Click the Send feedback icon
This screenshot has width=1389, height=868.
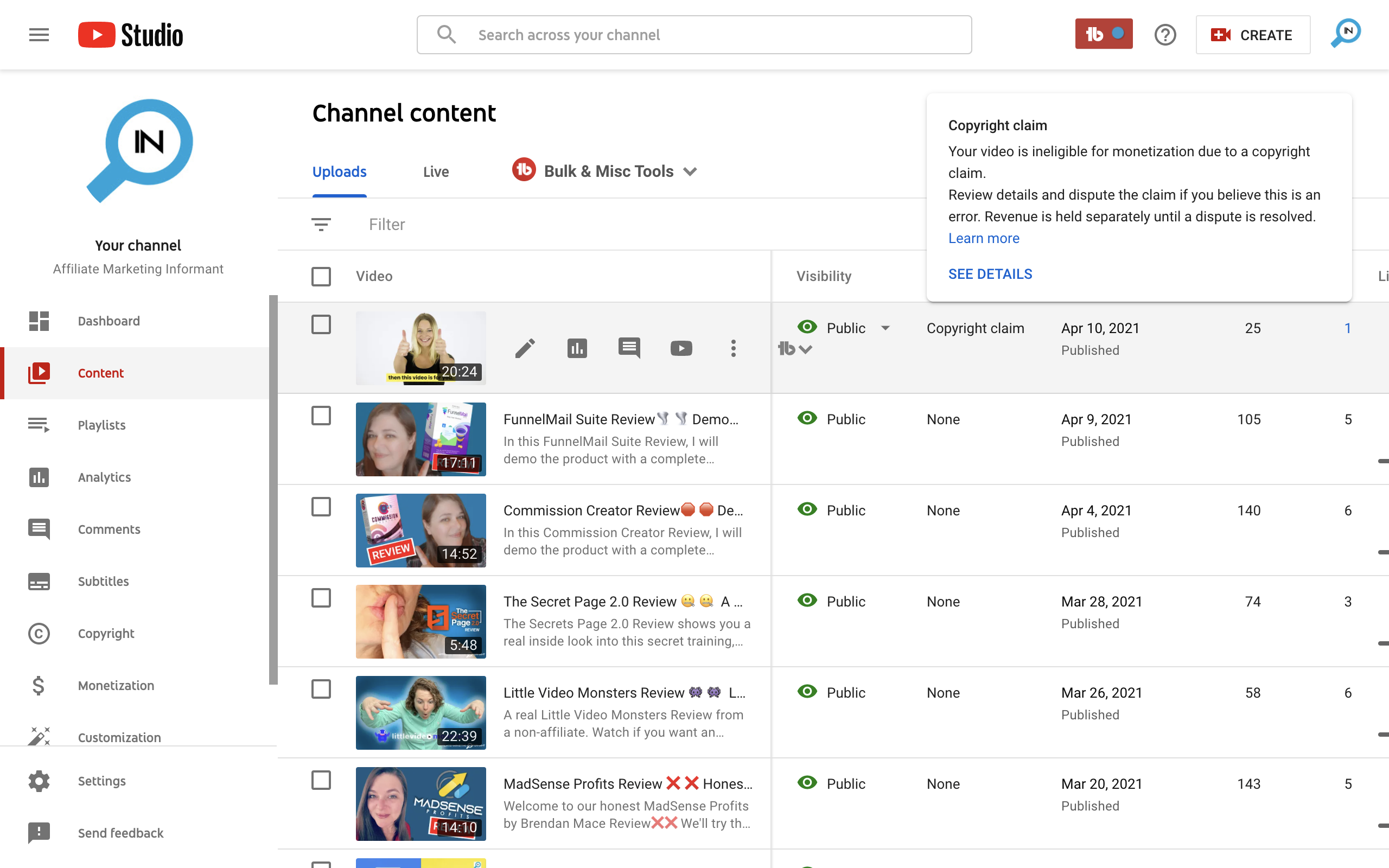point(39,833)
